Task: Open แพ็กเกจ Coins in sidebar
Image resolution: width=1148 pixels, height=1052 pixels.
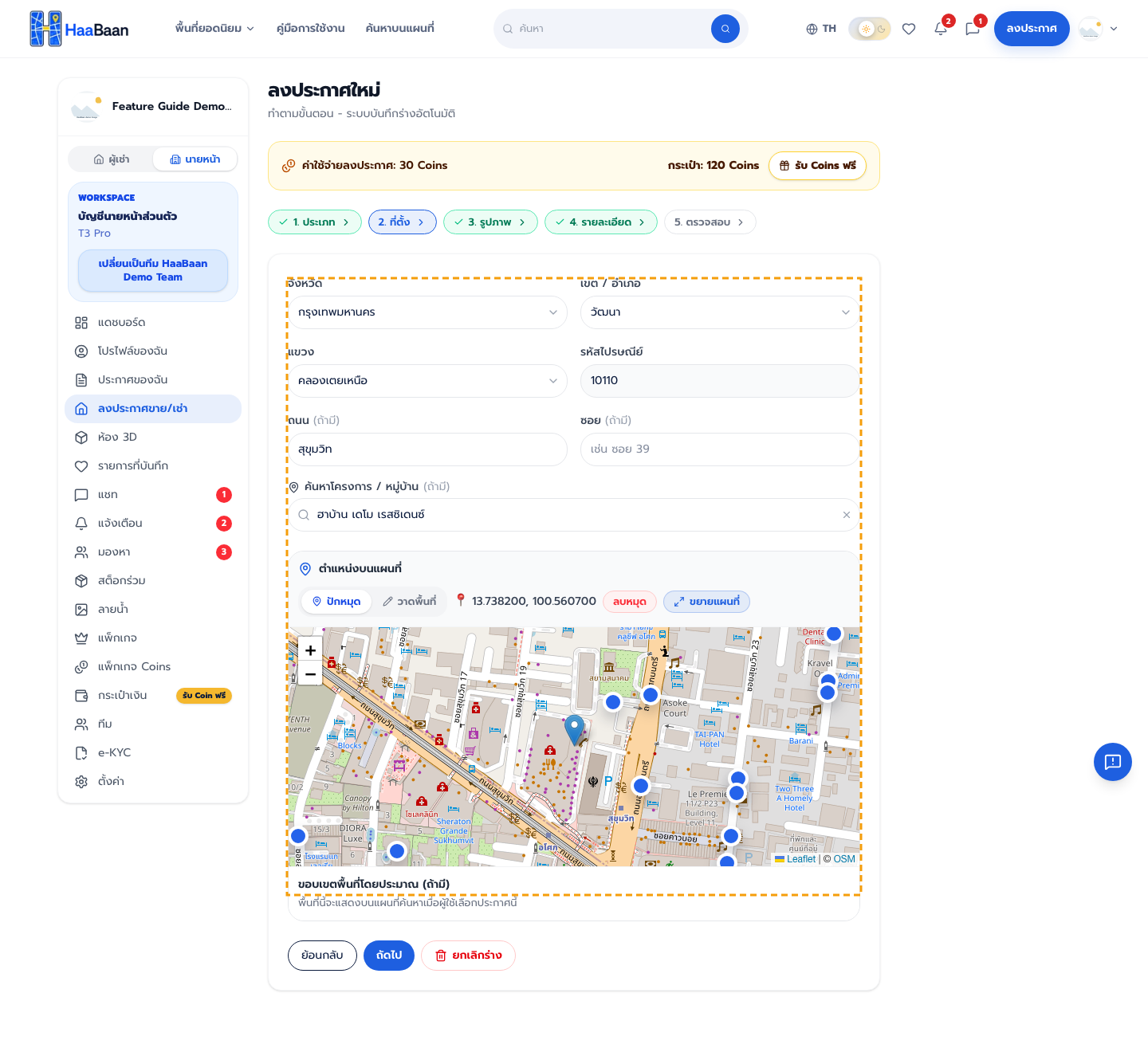Action: pyautogui.click(x=153, y=667)
